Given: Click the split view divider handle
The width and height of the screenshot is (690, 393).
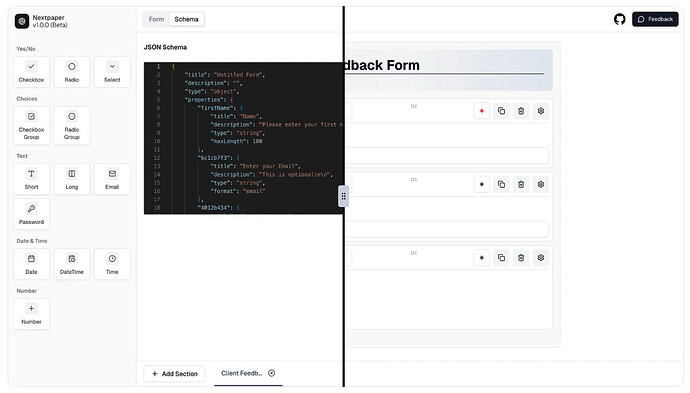Looking at the screenshot, I should tap(343, 196).
